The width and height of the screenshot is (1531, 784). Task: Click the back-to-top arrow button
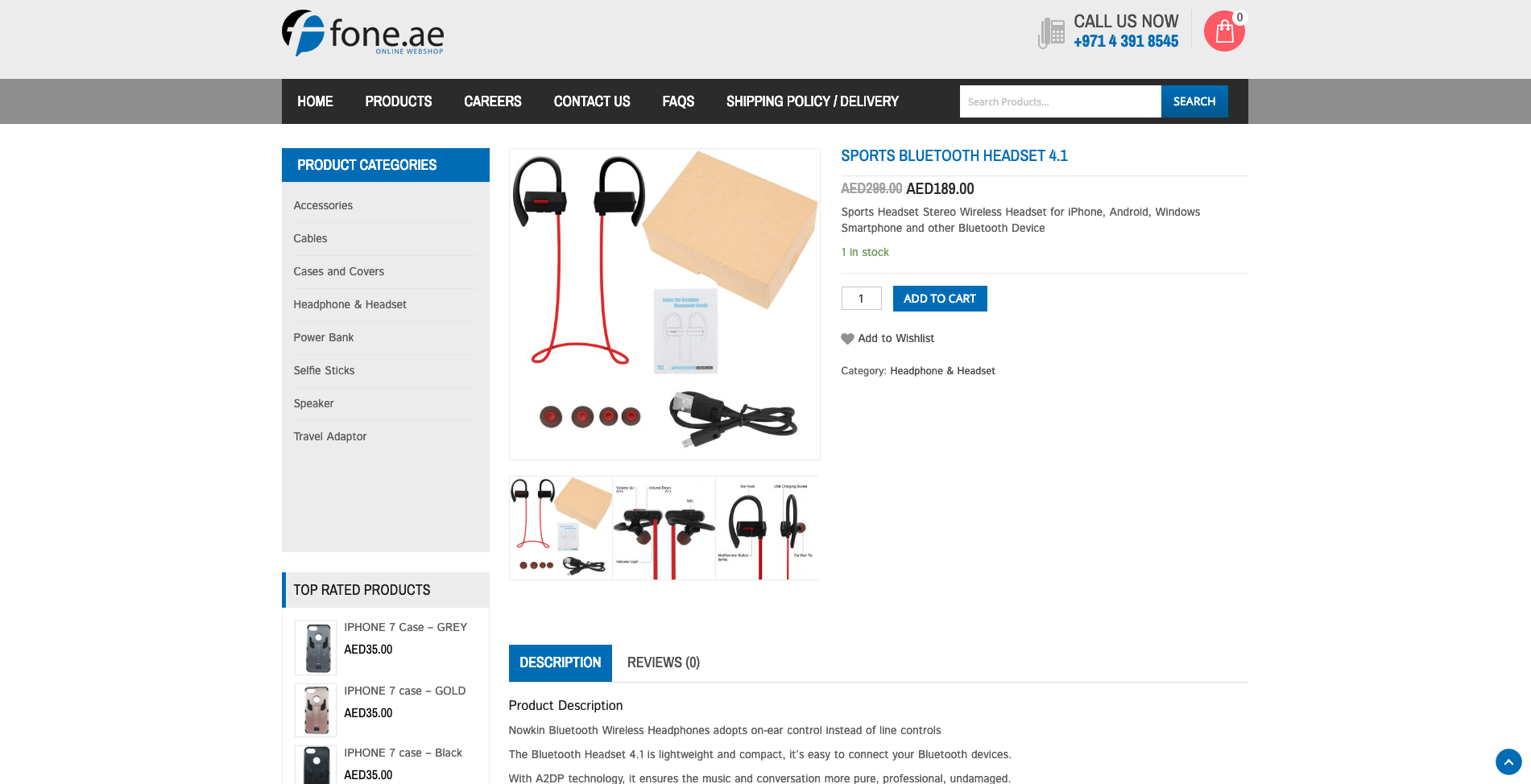coord(1508,761)
